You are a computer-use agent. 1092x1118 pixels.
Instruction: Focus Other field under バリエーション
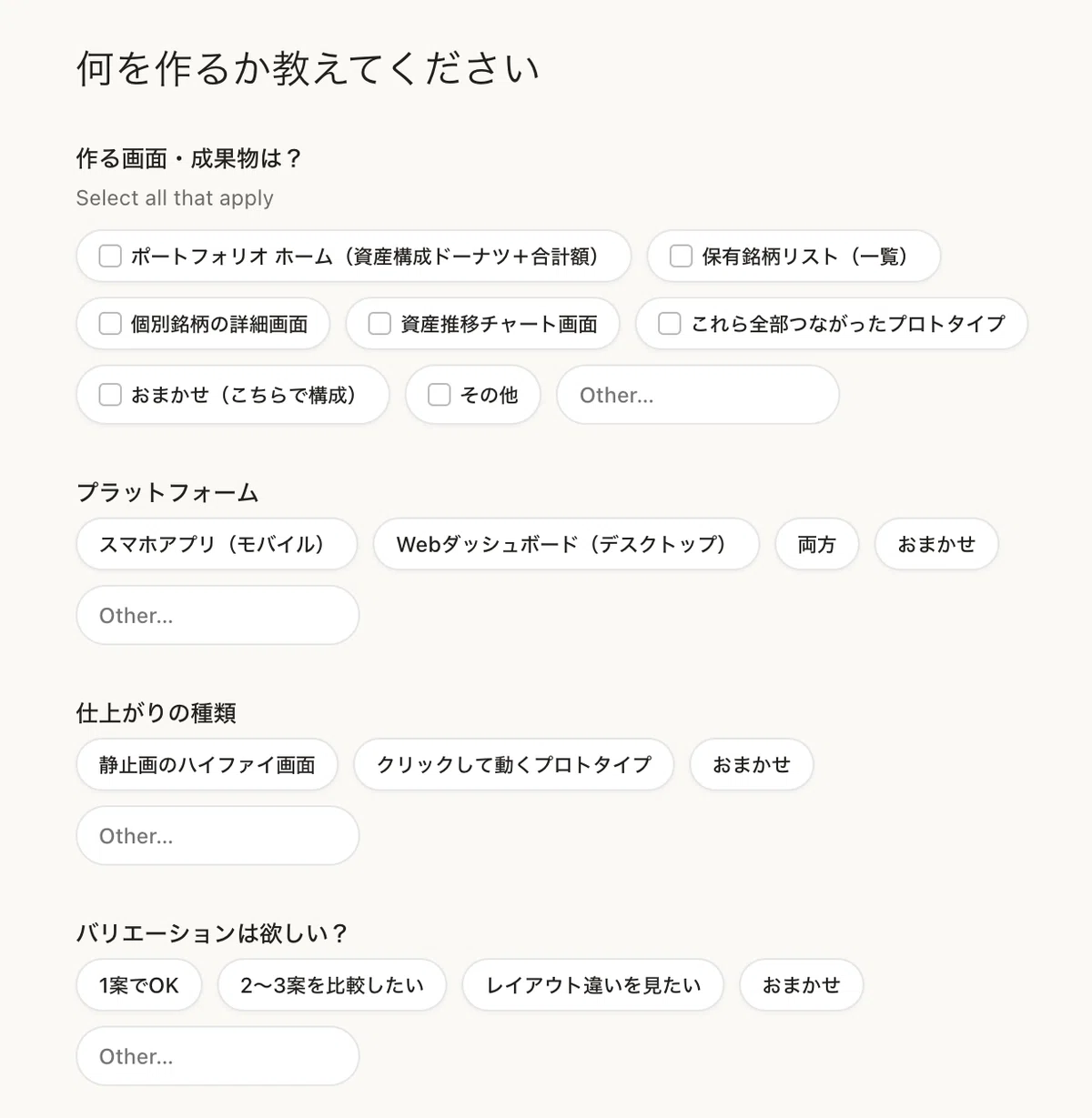217,1056
